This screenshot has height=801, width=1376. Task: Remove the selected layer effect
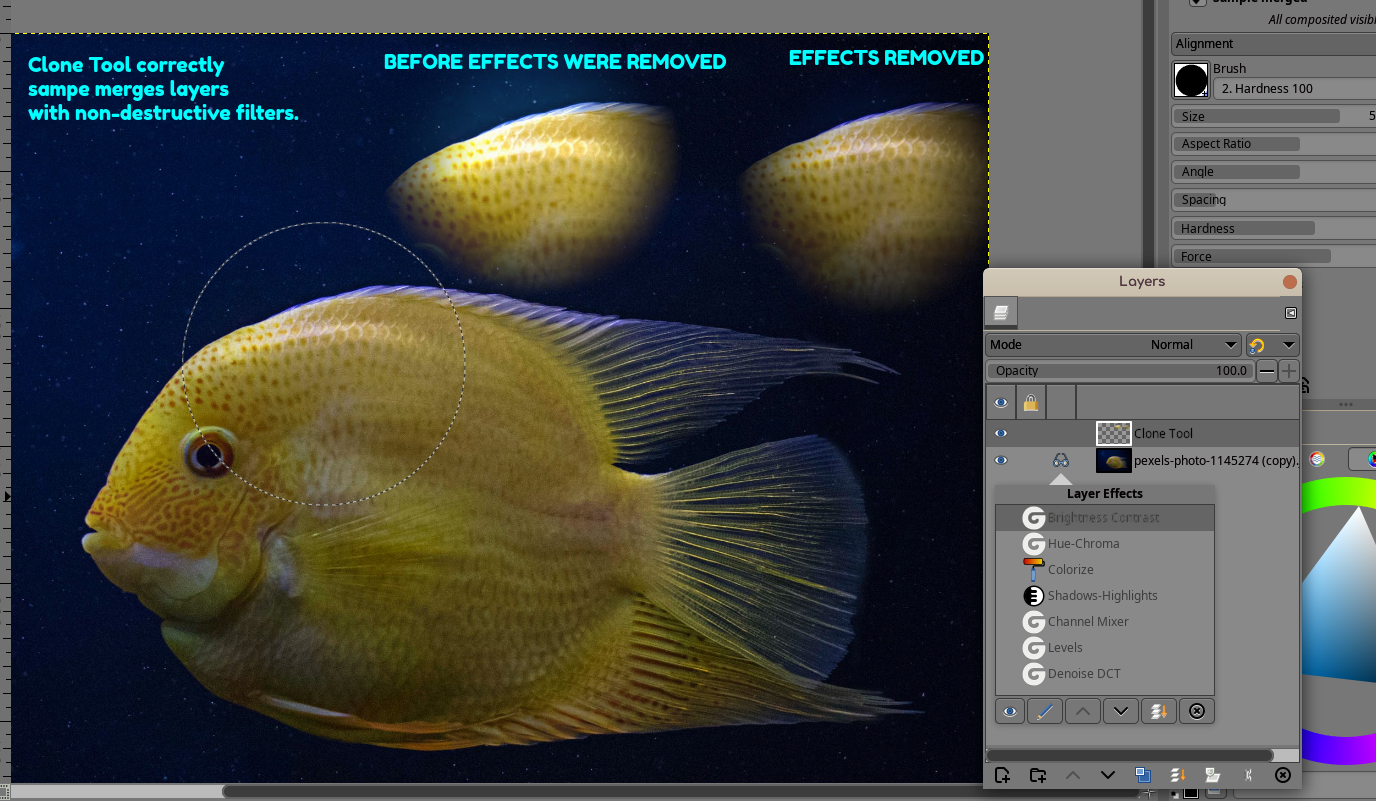click(1196, 712)
